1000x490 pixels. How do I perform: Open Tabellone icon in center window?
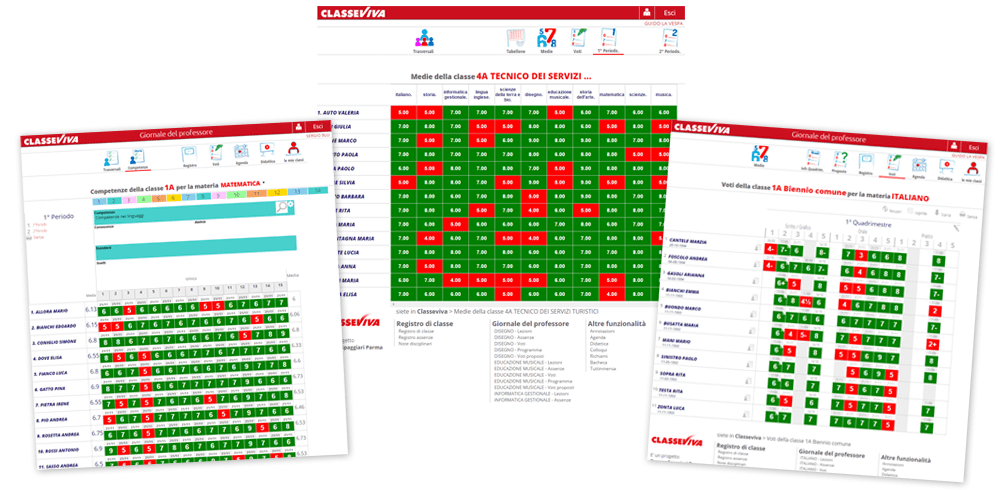(x=516, y=40)
